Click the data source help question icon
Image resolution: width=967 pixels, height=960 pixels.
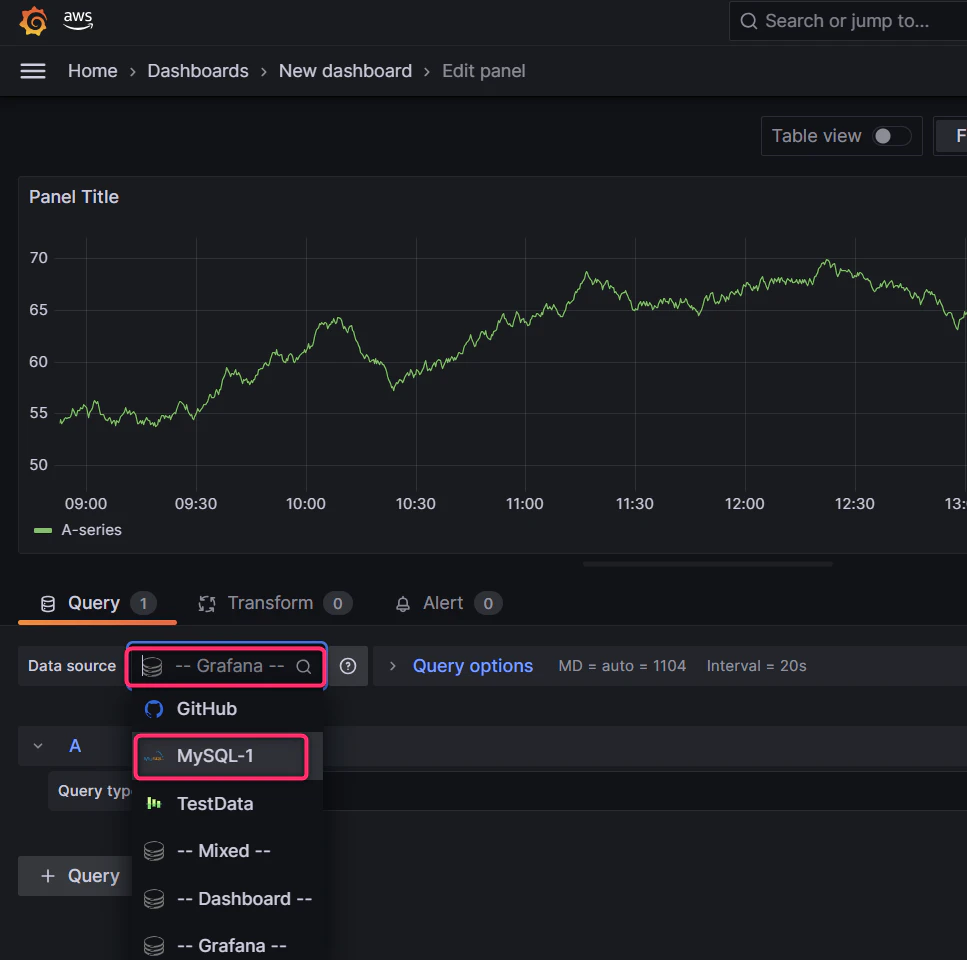(x=348, y=666)
